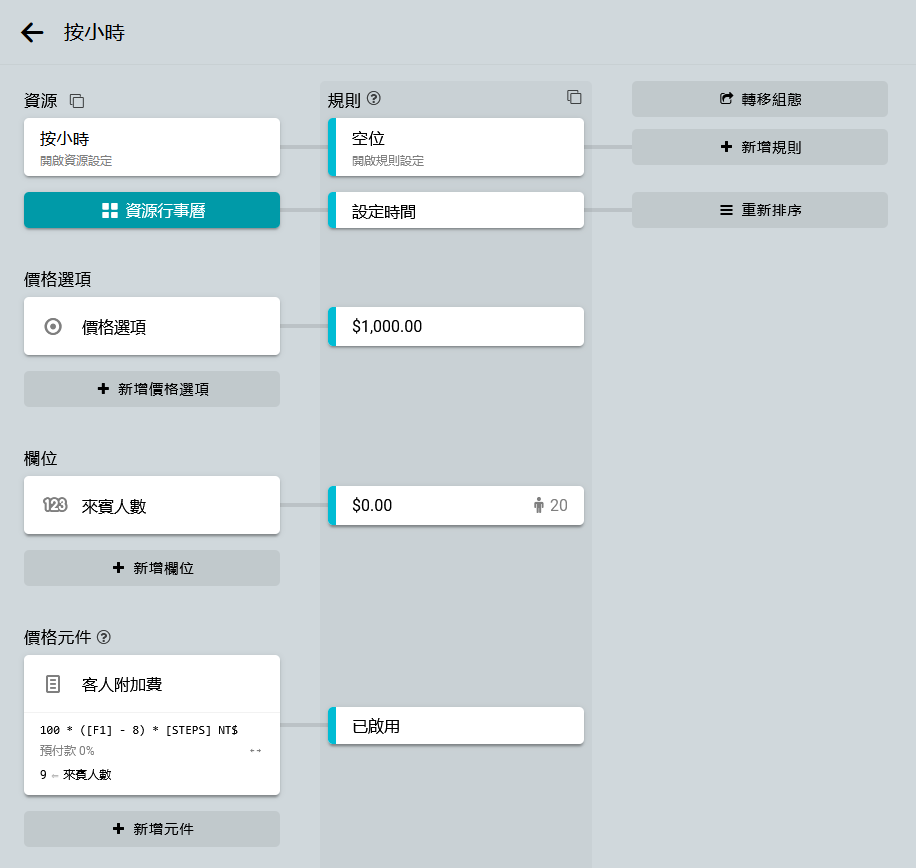Open the 空位 rule settings card
916x868 pixels.
456,147
